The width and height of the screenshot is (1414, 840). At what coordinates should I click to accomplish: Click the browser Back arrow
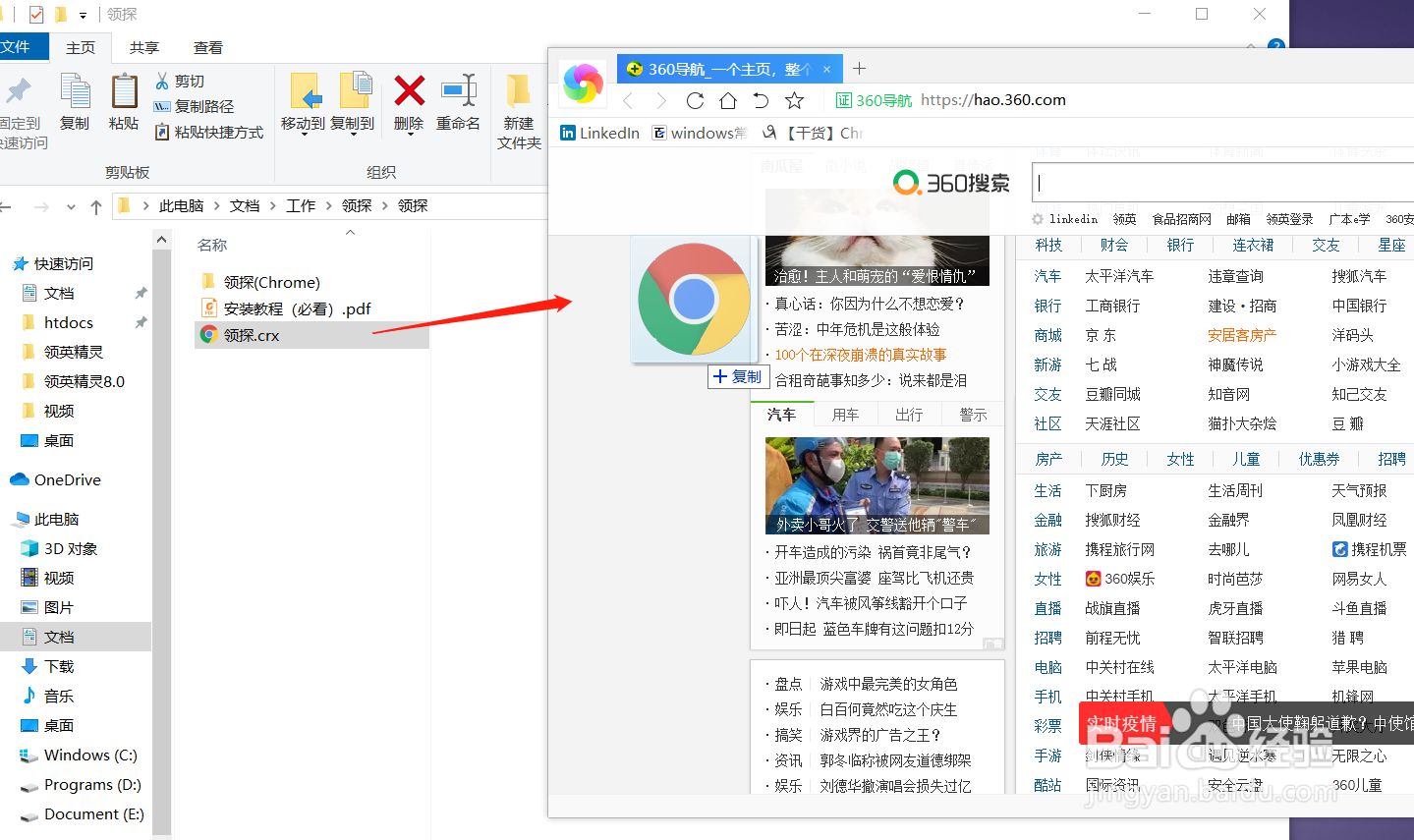click(629, 100)
